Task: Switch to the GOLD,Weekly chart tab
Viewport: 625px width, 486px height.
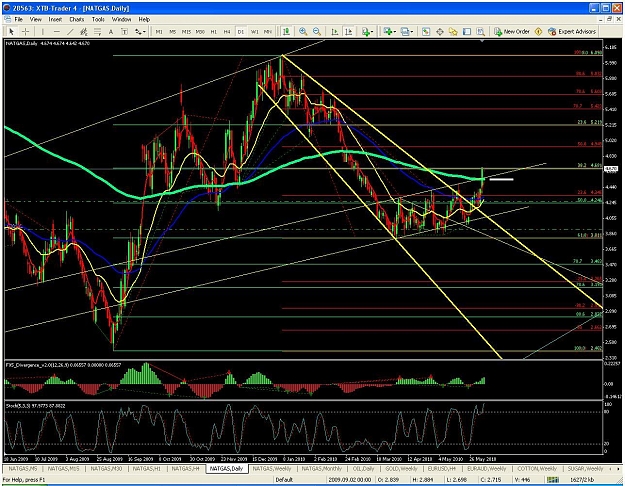Action: [401, 468]
